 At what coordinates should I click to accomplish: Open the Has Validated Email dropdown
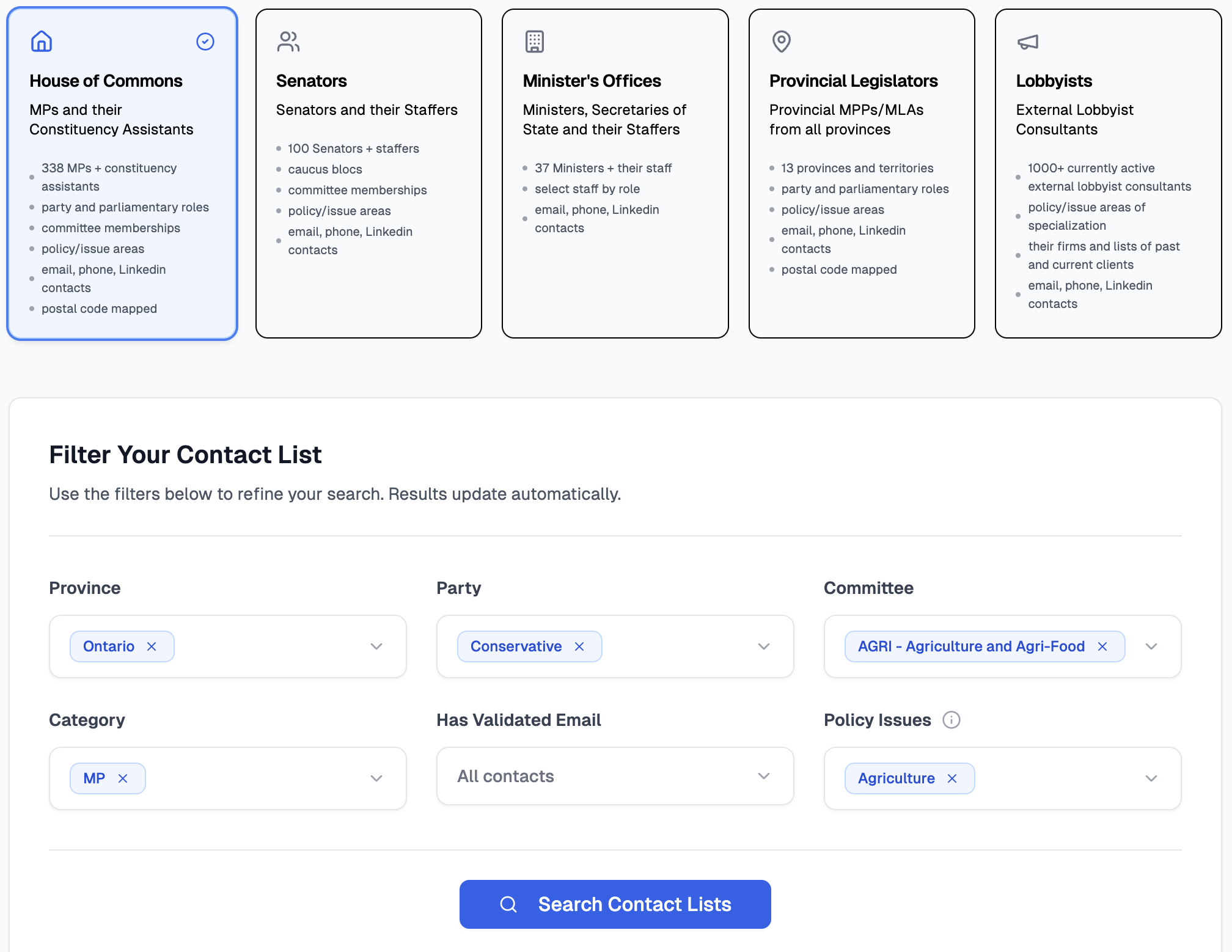point(615,776)
